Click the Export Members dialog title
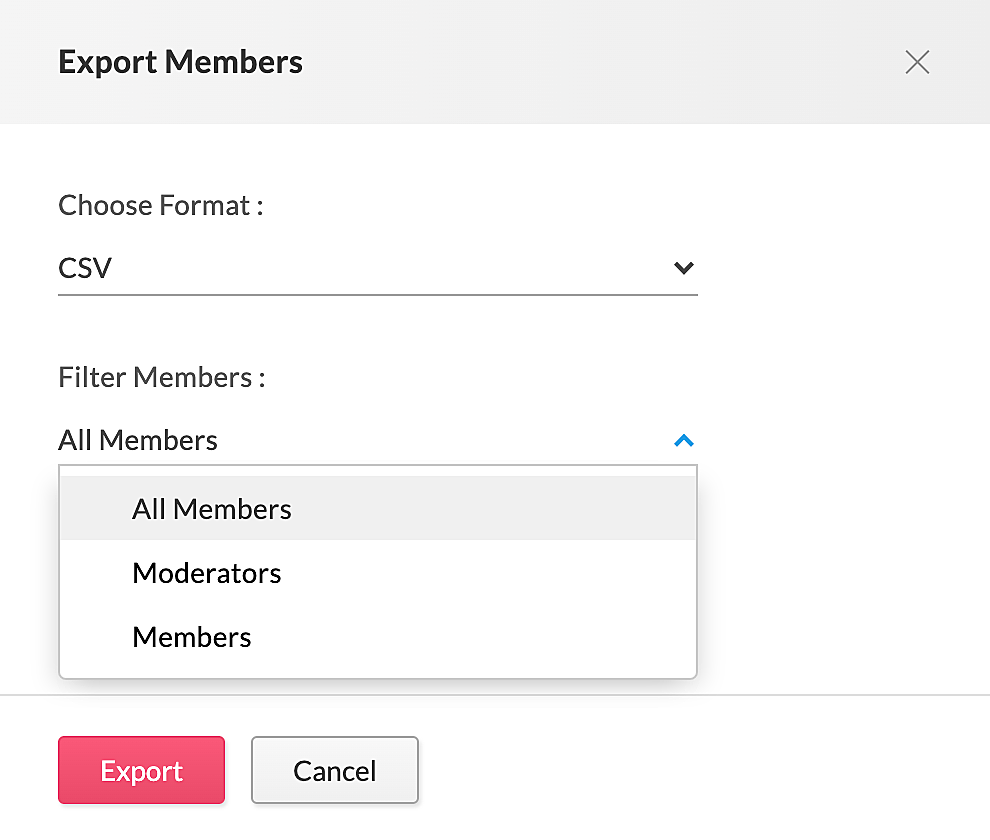The height and width of the screenshot is (840, 990). point(181,62)
